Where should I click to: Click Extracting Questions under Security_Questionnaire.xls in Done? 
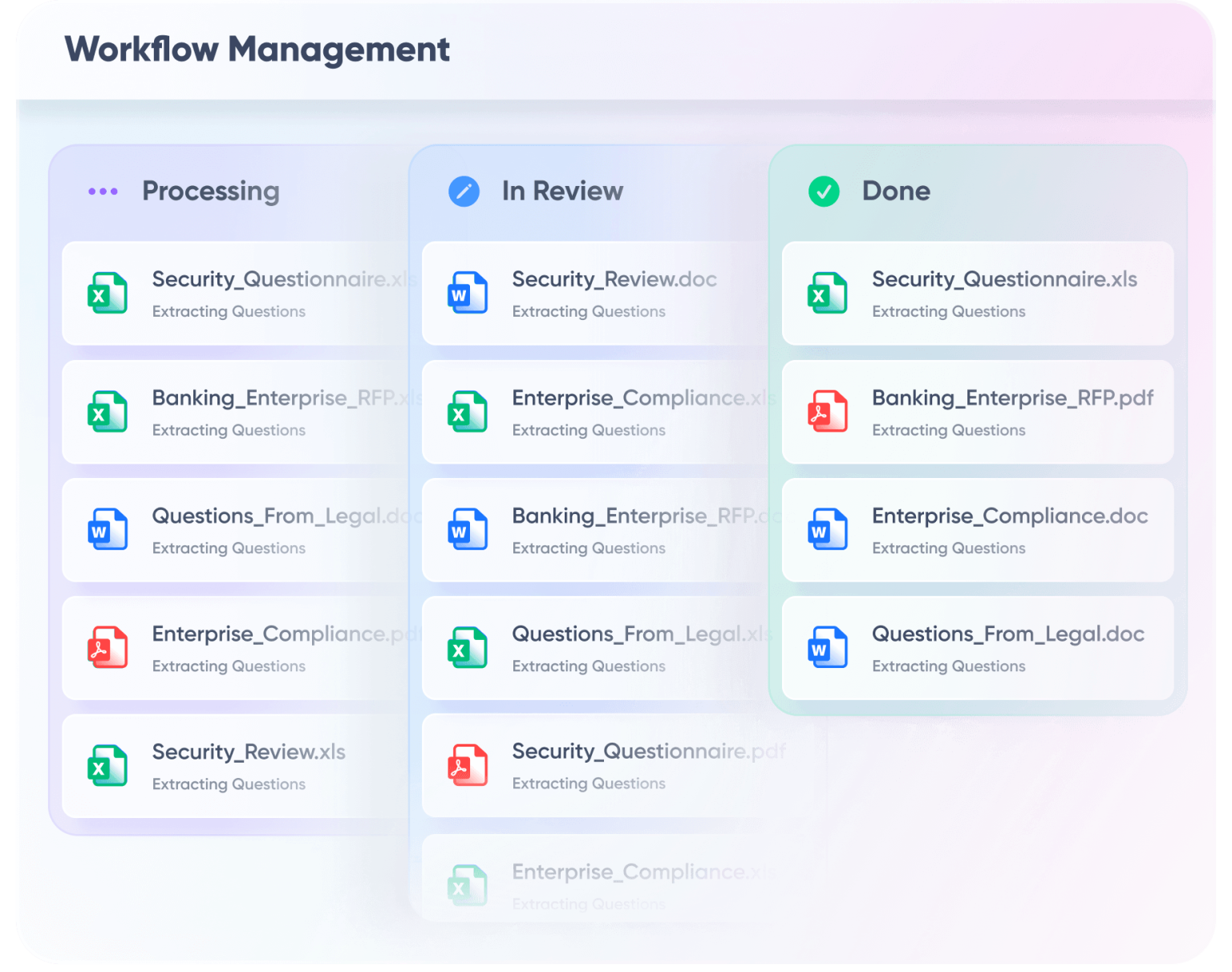(x=949, y=311)
